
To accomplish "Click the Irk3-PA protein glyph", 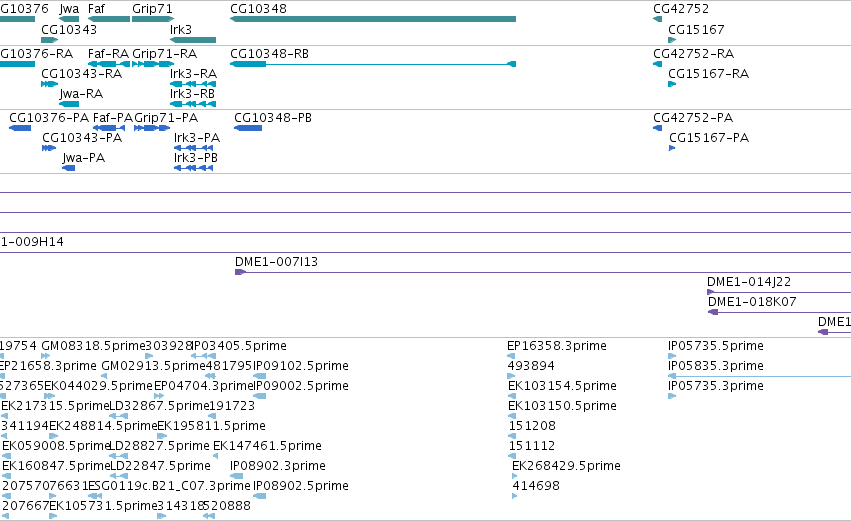I will click(193, 148).
